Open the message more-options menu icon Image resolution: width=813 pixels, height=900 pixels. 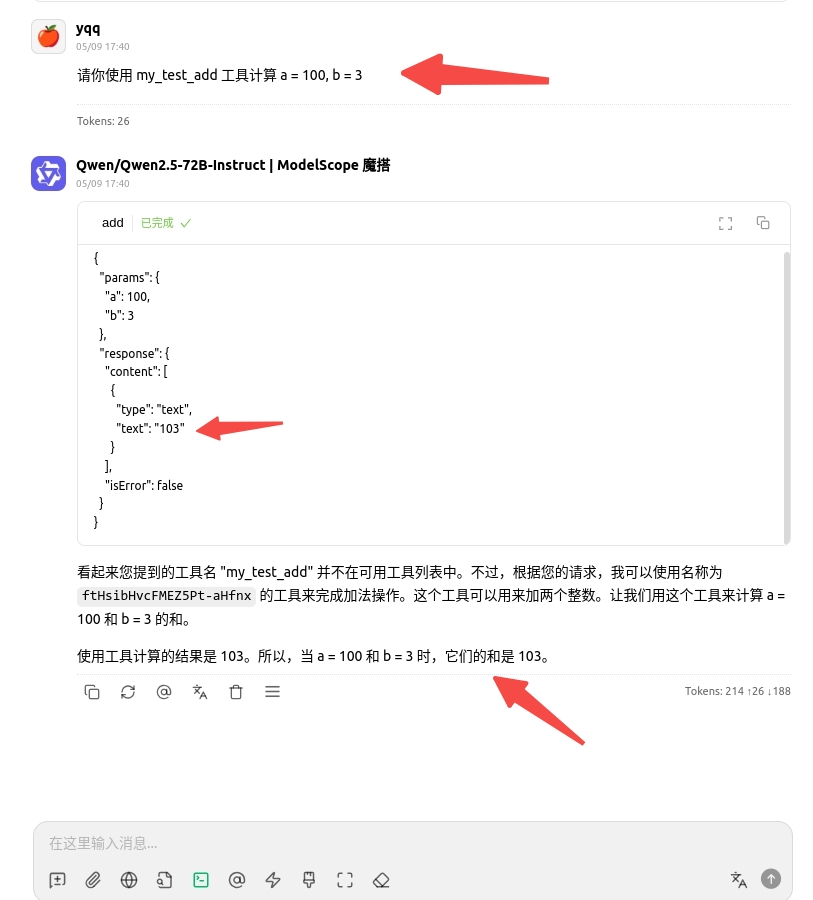coord(272,692)
